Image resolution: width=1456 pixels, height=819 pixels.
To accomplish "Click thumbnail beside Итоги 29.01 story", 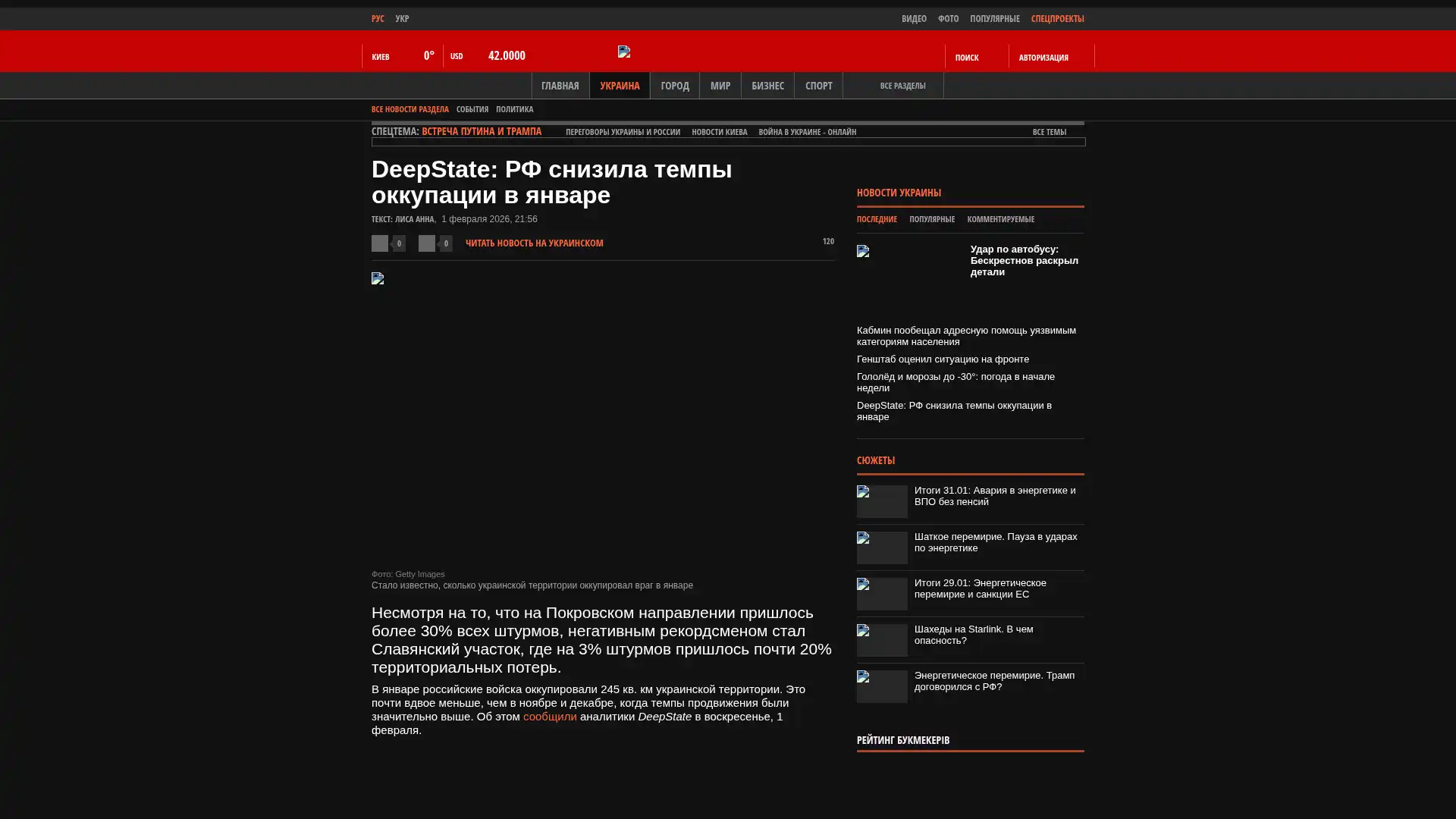I will [x=882, y=594].
